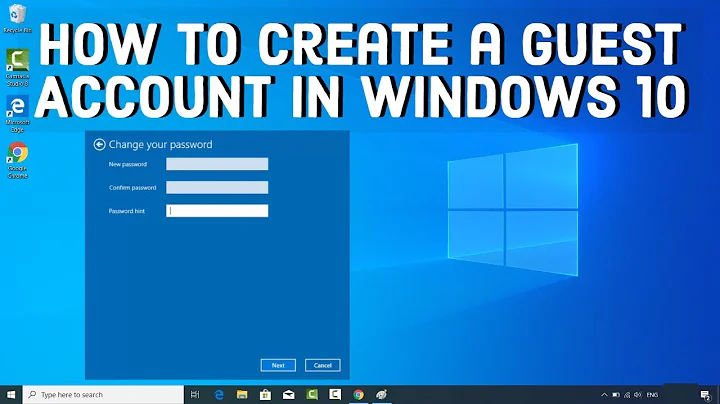The width and height of the screenshot is (720, 404).
Task: Launch Edge from the taskbar
Action: pyautogui.click(x=219, y=395)
